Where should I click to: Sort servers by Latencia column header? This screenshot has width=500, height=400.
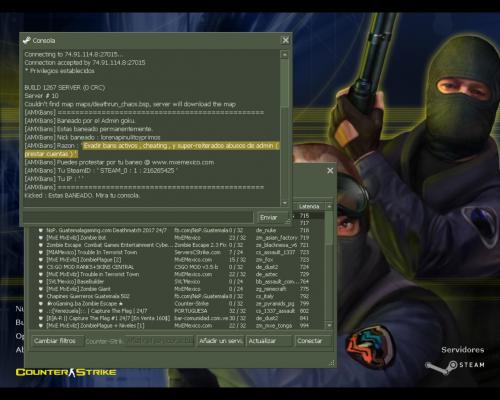click(309, 207)
